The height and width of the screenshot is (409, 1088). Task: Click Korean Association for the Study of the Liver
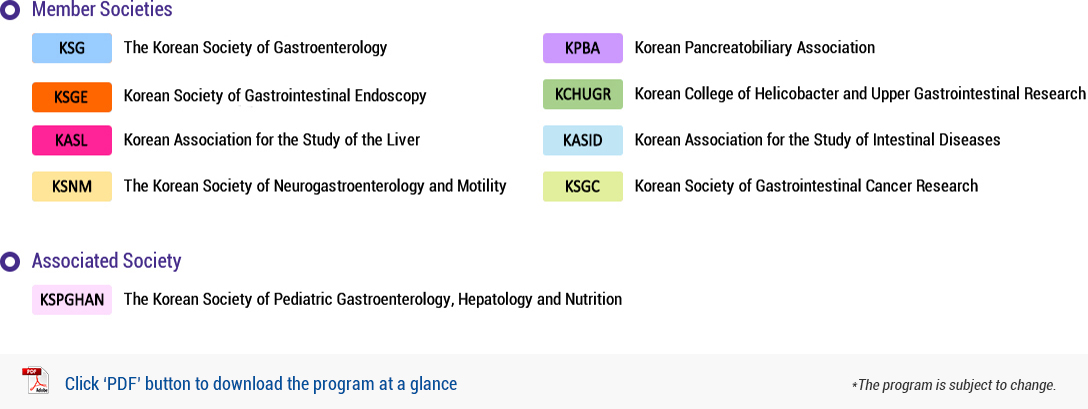pyautogui.click(x=272, y=140)
